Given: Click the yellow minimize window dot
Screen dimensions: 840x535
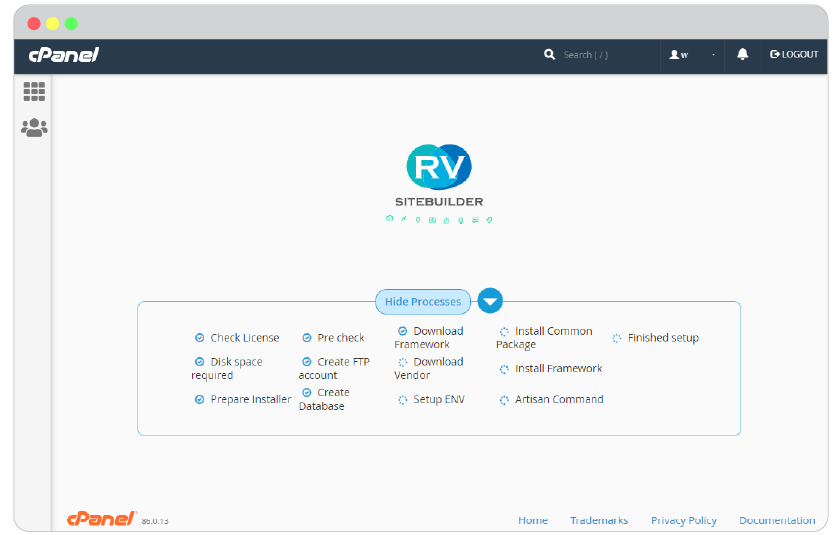Looking at the screenshot, I should pos(52,24).
